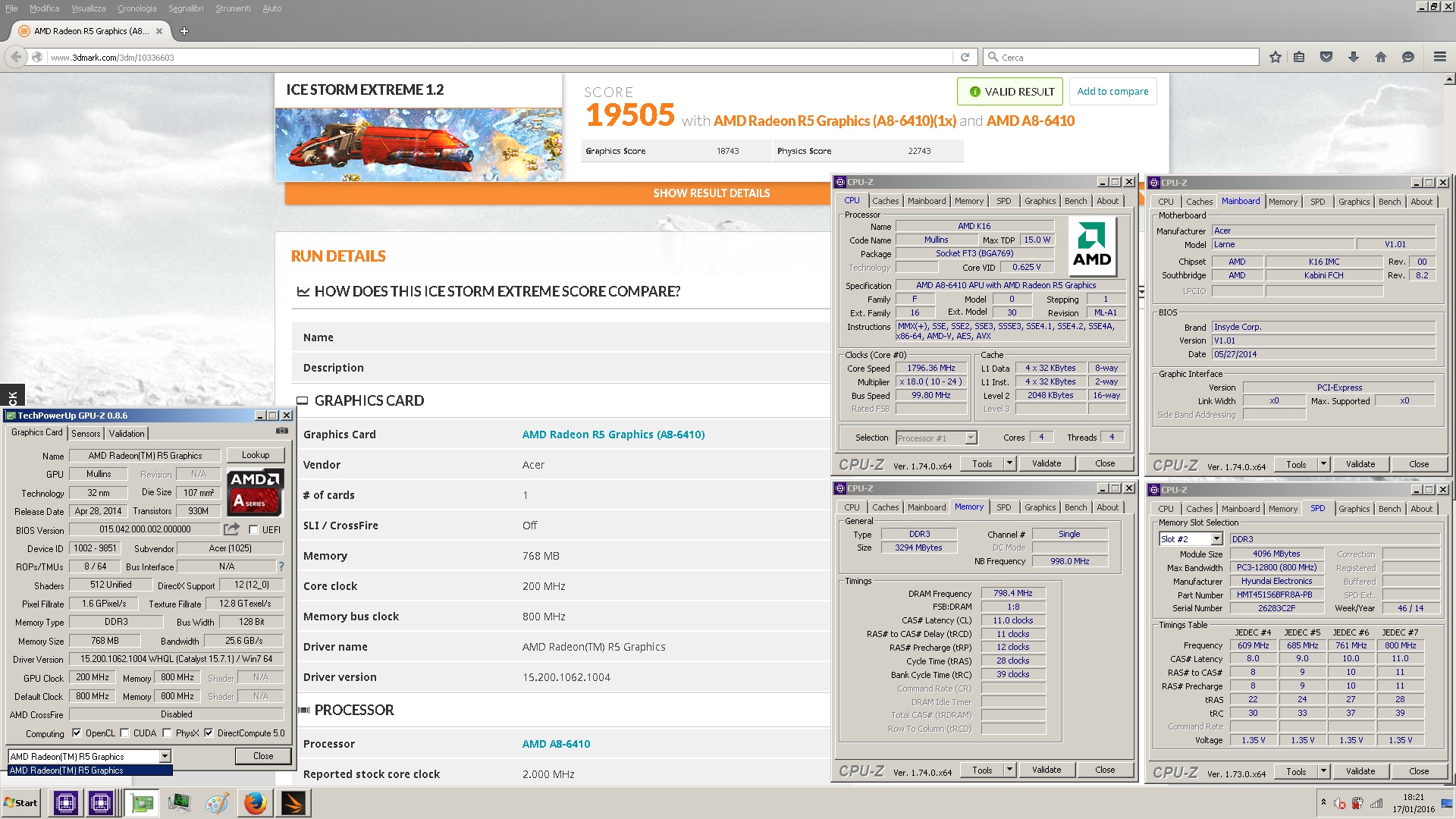This screenshot has height=819, width=1456.
Task: Toggle the OpenCL checkbox in GPU-Z
Action: (x=77, y=733)
